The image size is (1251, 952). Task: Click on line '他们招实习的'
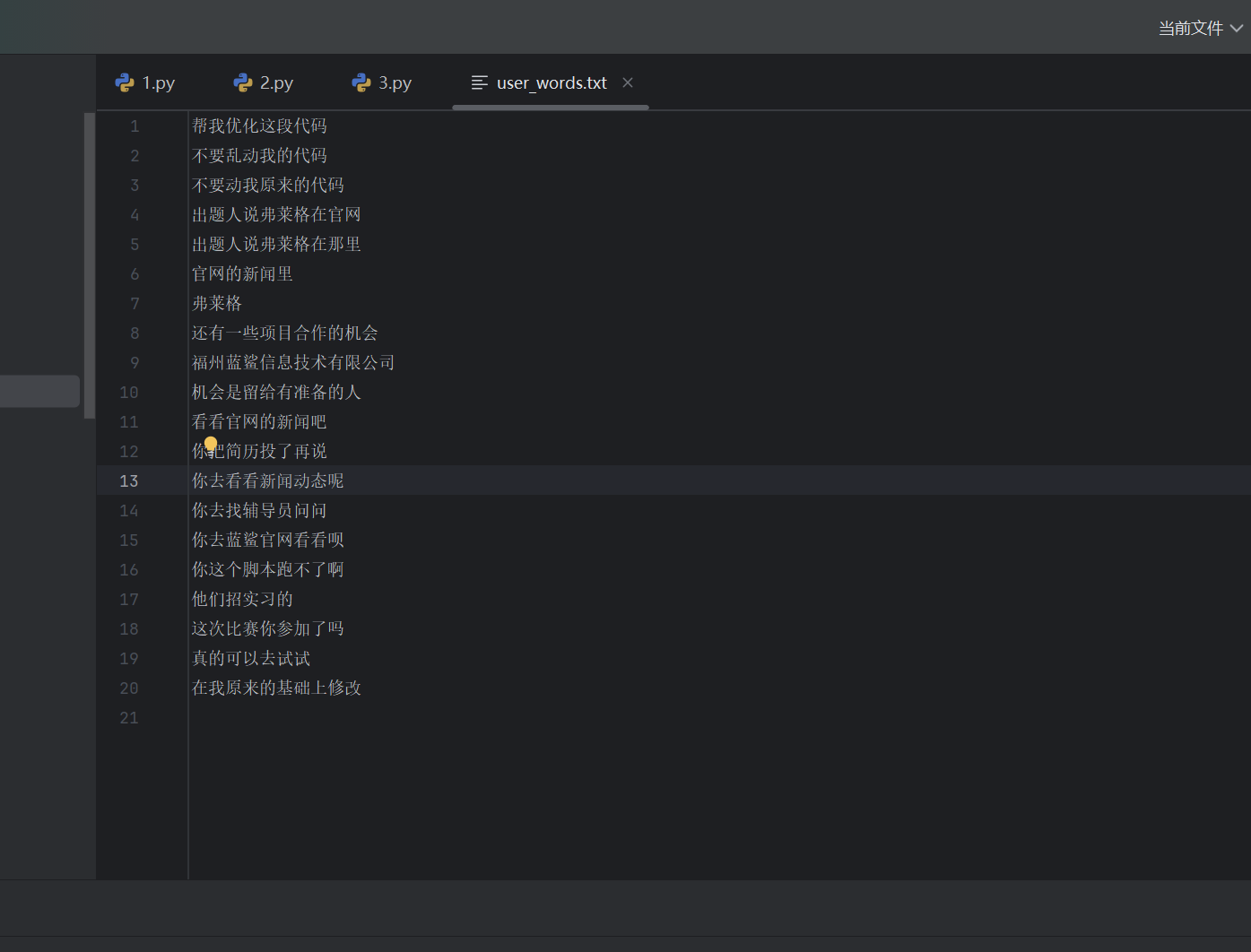(x=242, y=600)
